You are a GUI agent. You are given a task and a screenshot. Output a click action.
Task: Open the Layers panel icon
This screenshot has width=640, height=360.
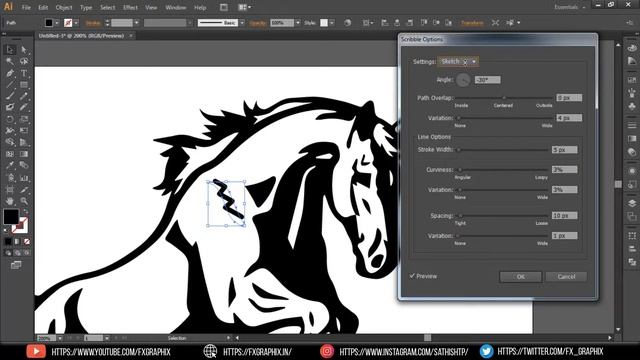tap(632, 203)
